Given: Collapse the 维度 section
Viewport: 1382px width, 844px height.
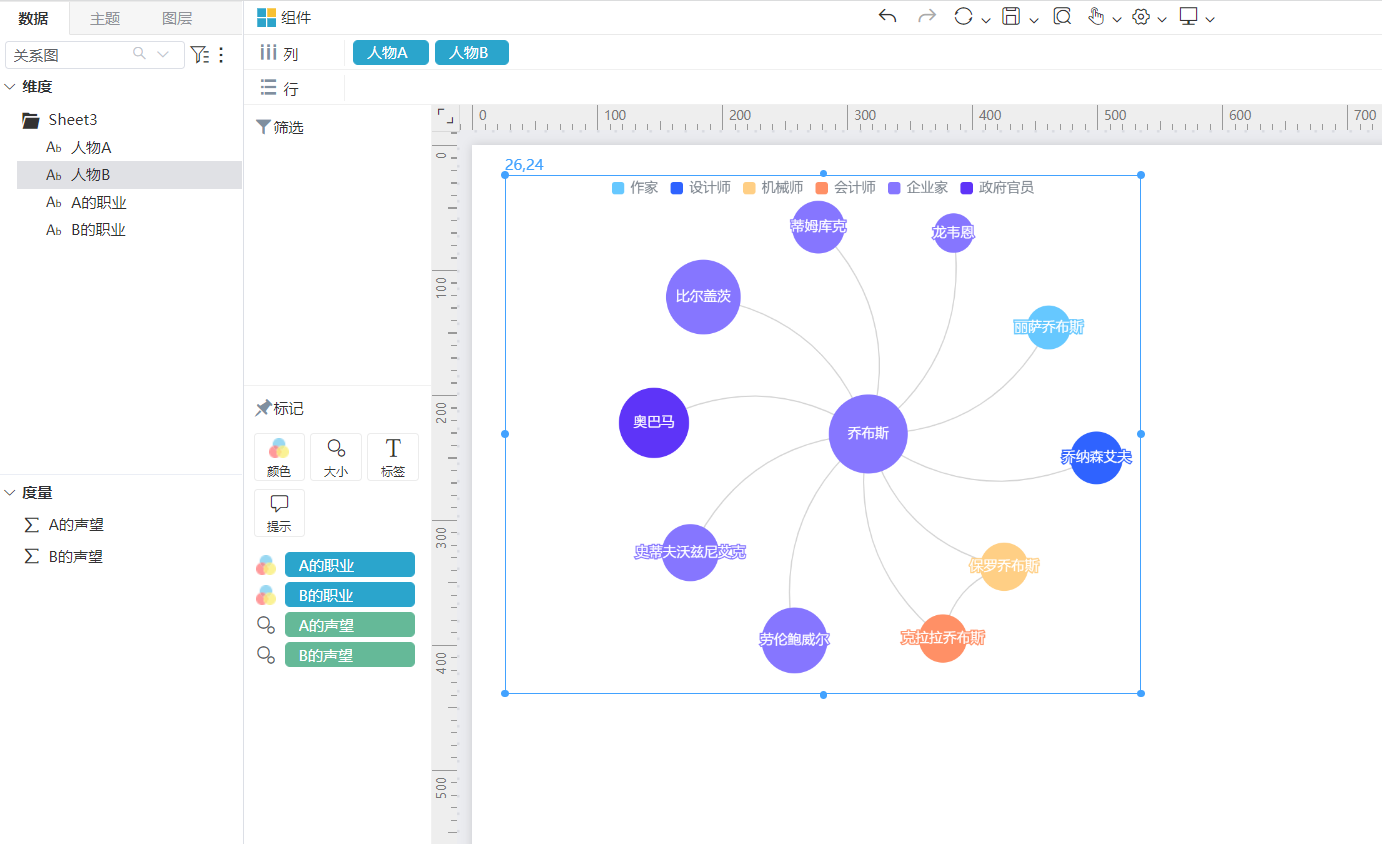Looking at the screenshot, I should click(x=10, y=87).
